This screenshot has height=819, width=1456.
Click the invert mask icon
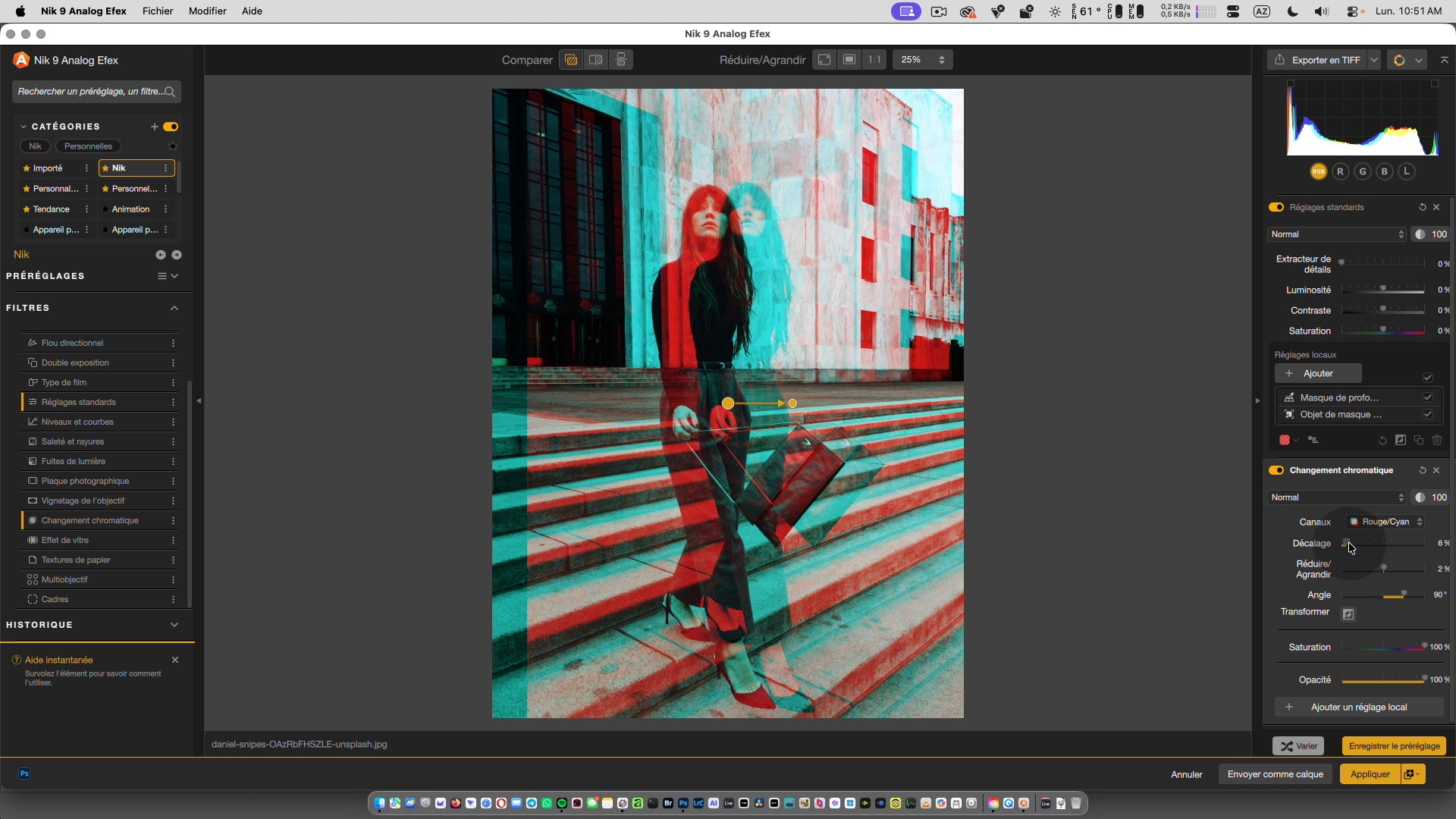1401,441
